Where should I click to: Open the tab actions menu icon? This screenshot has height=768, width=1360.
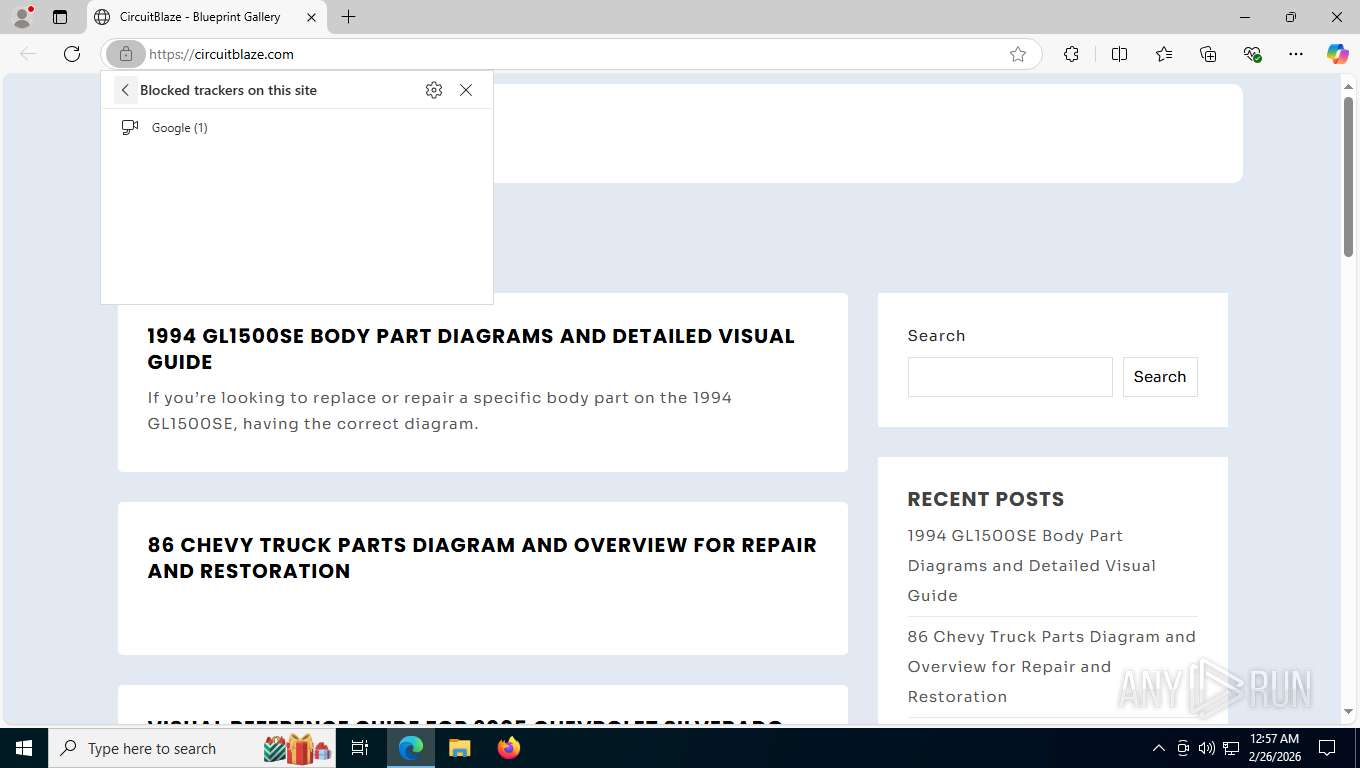pos(60,17)
